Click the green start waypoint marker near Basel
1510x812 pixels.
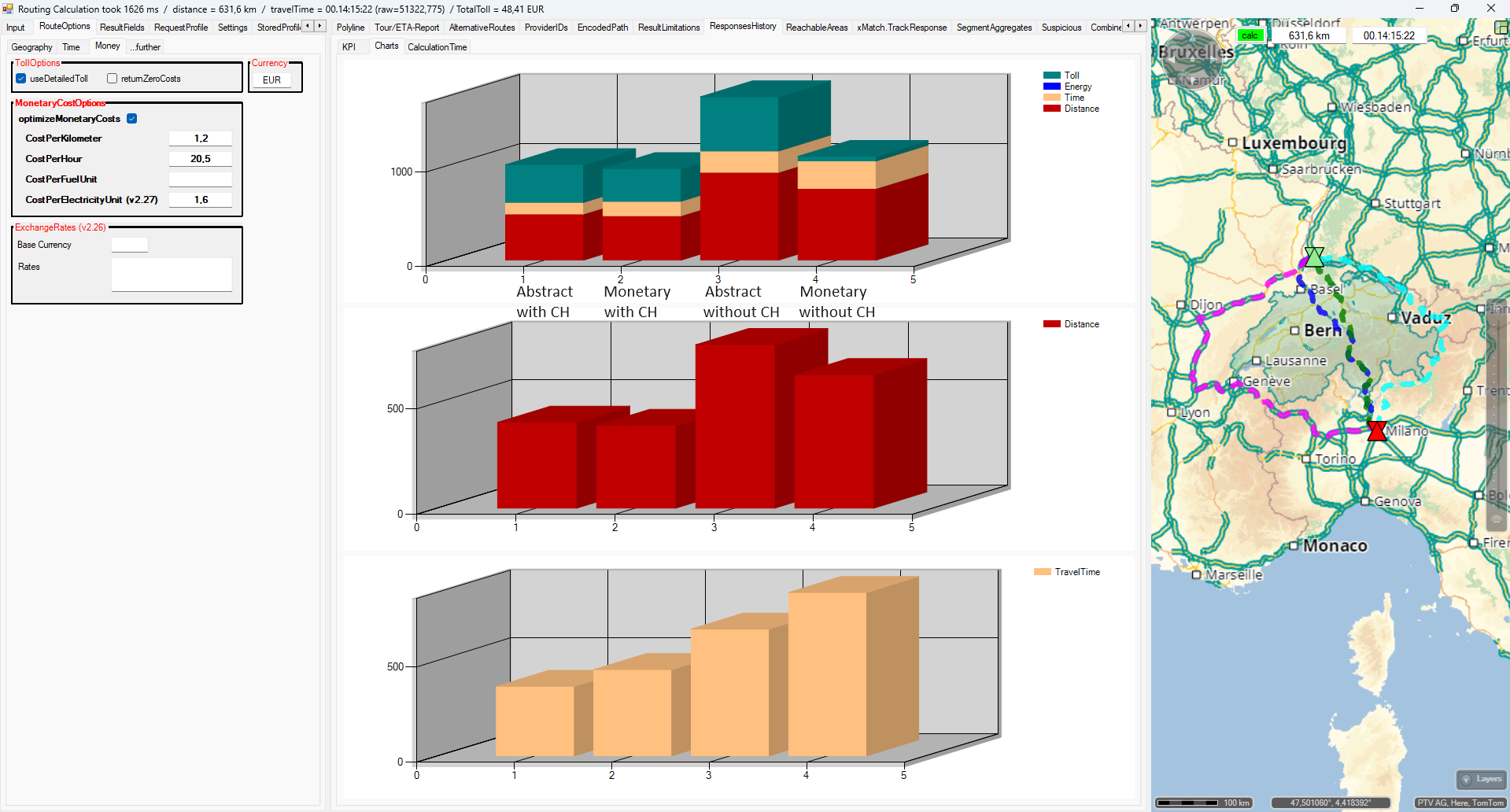point(1314,257)
